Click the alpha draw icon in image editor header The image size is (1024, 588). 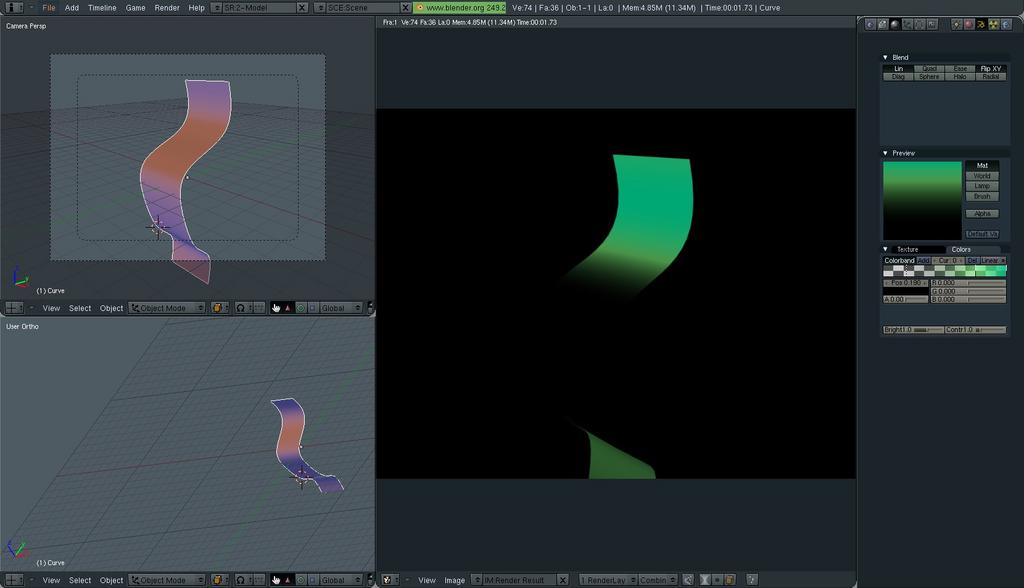click(705, 580)
